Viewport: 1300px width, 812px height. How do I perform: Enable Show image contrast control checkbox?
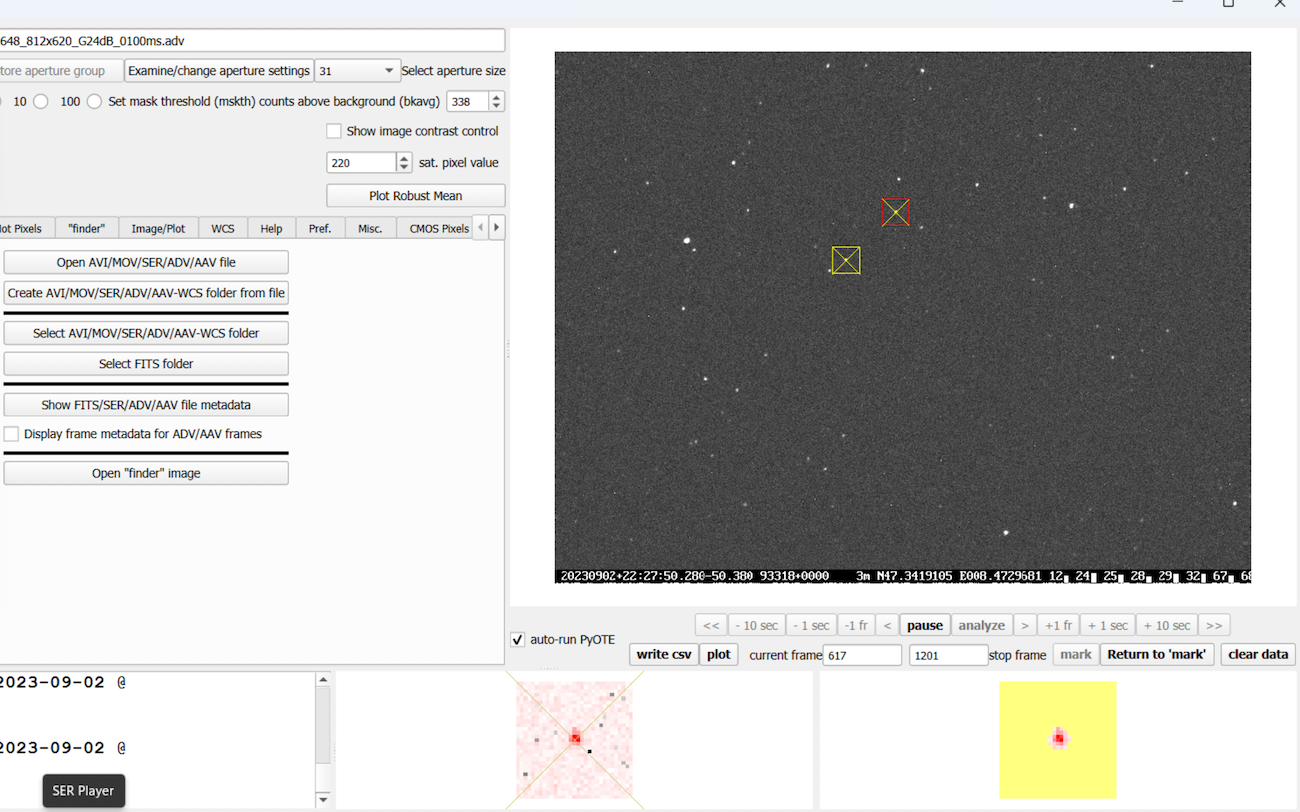[334, 131]
